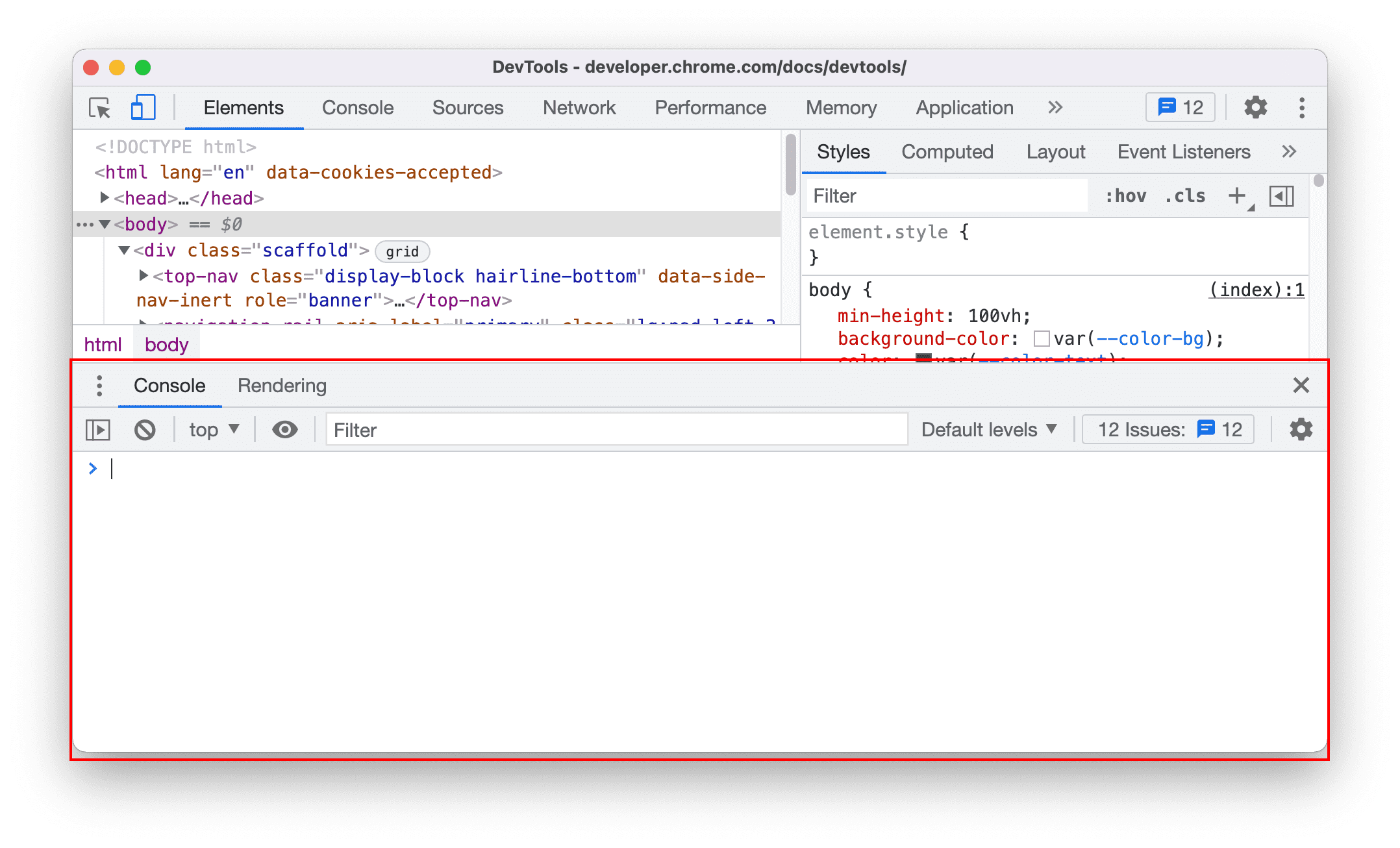
Task: Click the clear console icon
Action: click(x=144, y=430)
